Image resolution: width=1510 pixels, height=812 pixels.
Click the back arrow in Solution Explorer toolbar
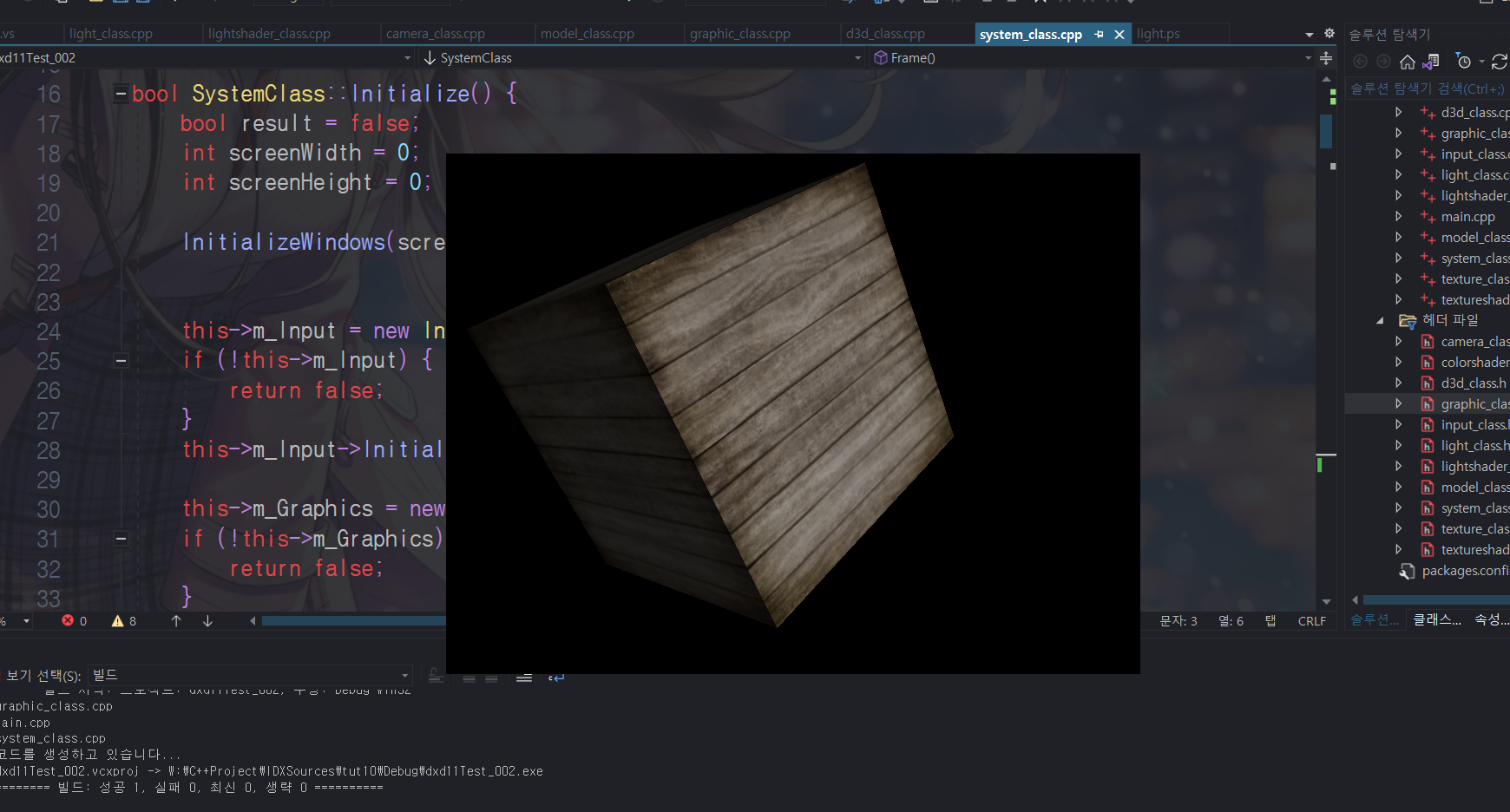click(1360, 62)
